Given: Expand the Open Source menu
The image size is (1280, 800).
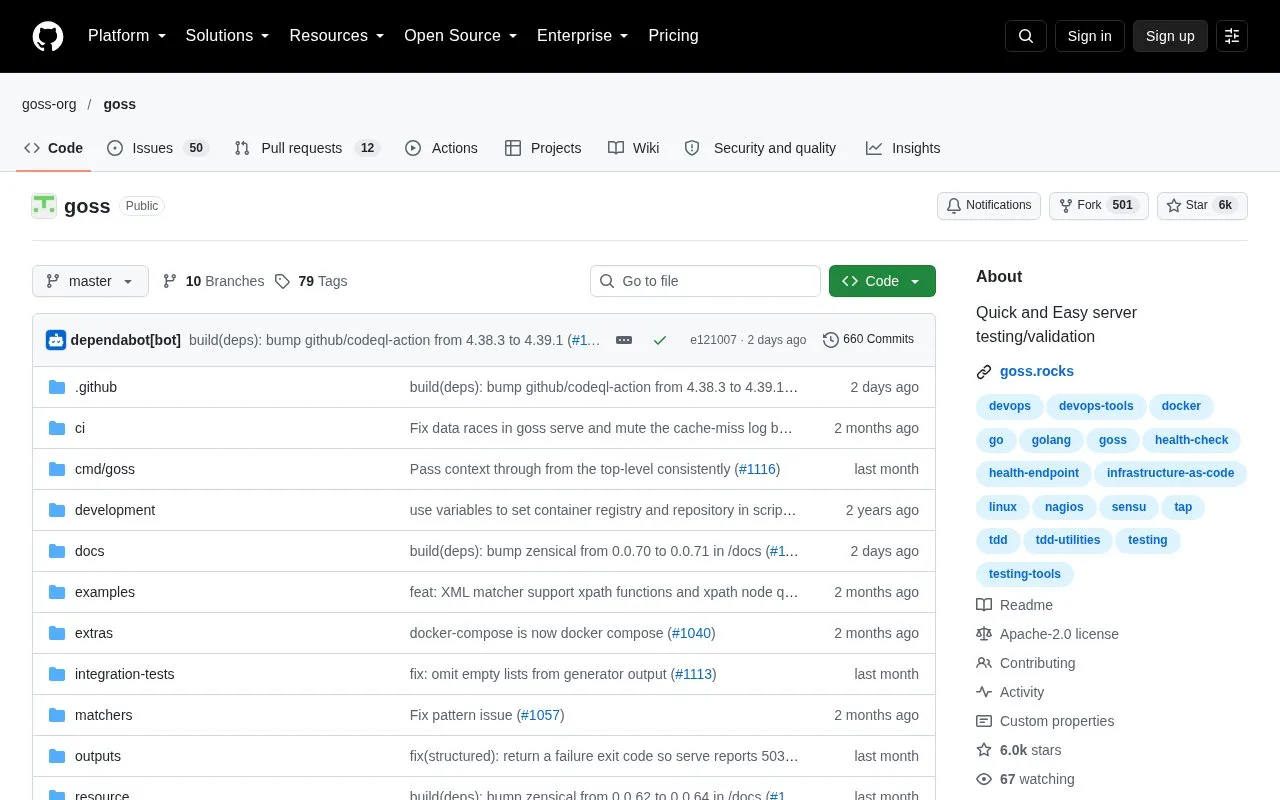Looking at the screenshot, I should coord(461,36).
